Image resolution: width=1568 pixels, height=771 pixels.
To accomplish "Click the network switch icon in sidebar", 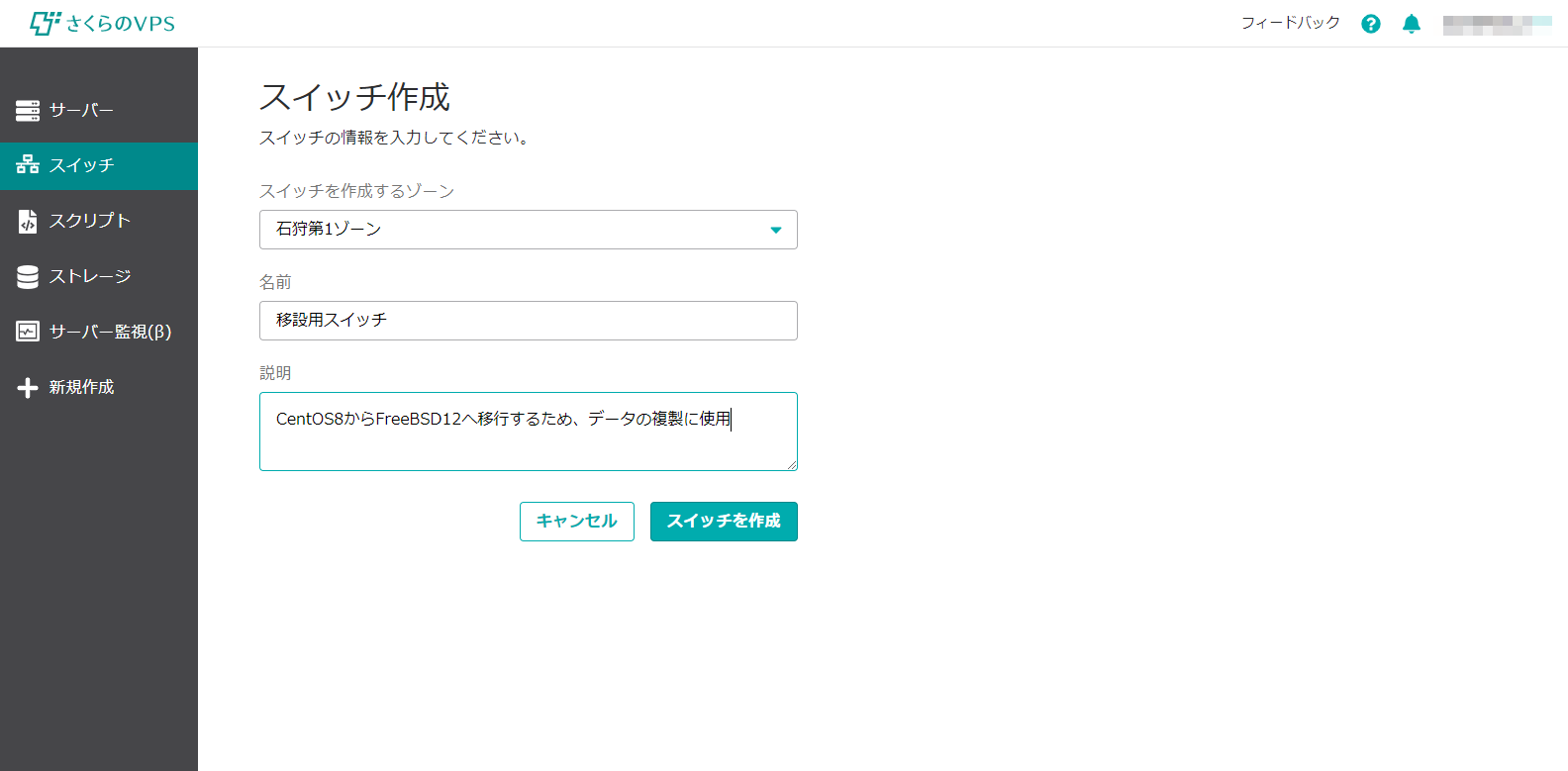I will pos(28,165).
